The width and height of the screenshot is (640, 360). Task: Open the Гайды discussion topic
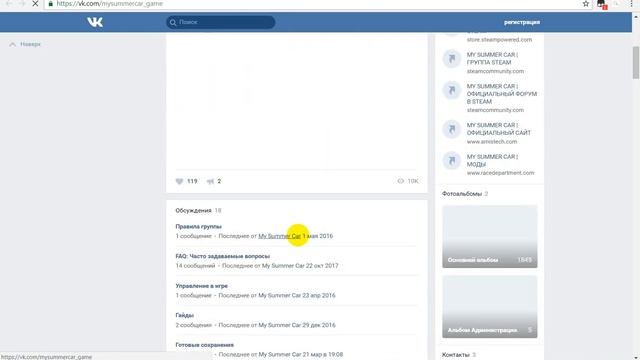184,315
